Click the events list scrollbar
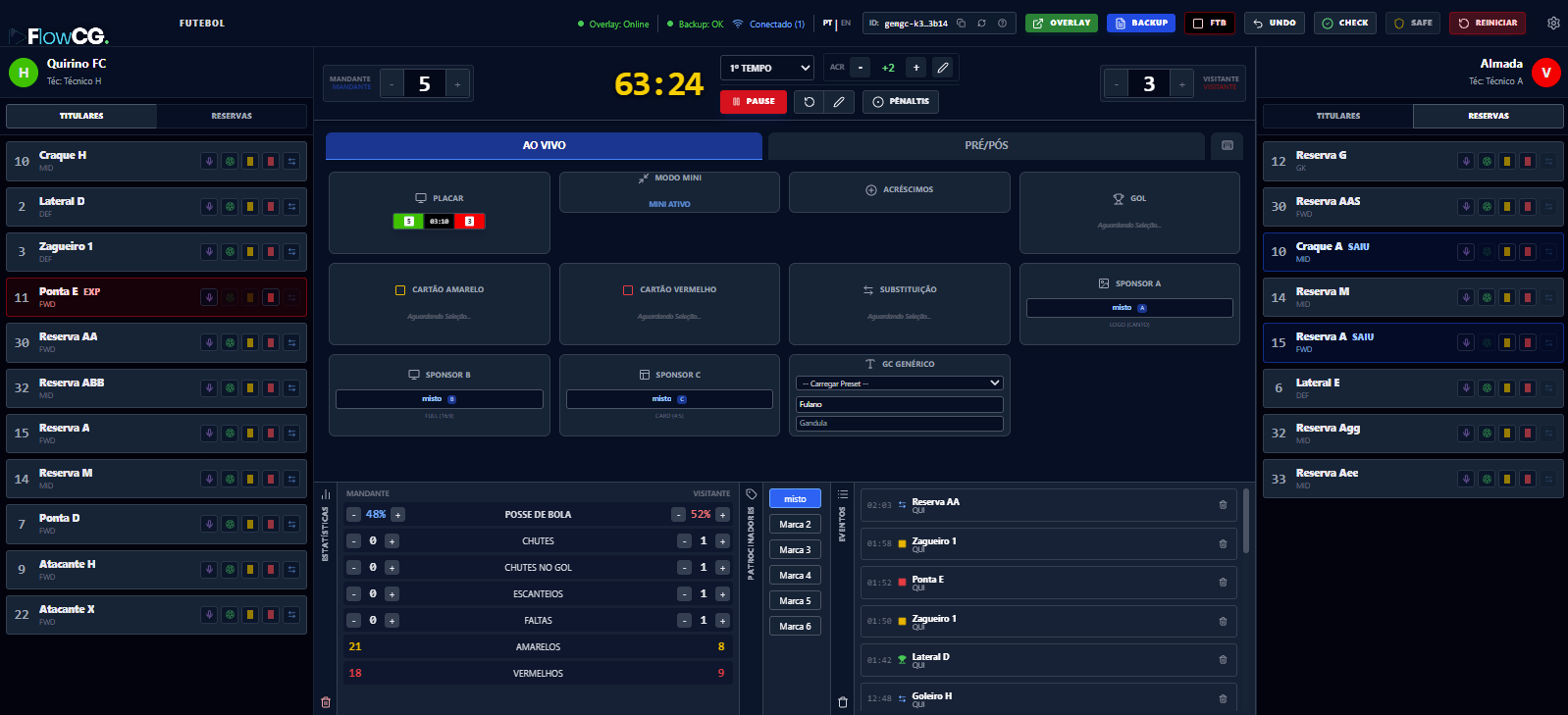1568x715 pixels. (1246, 522)
